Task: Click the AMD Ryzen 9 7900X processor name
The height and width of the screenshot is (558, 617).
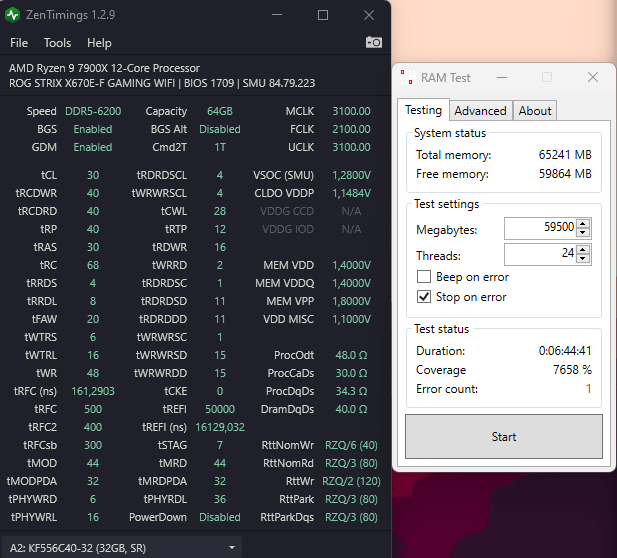Action: click(104, 68)
